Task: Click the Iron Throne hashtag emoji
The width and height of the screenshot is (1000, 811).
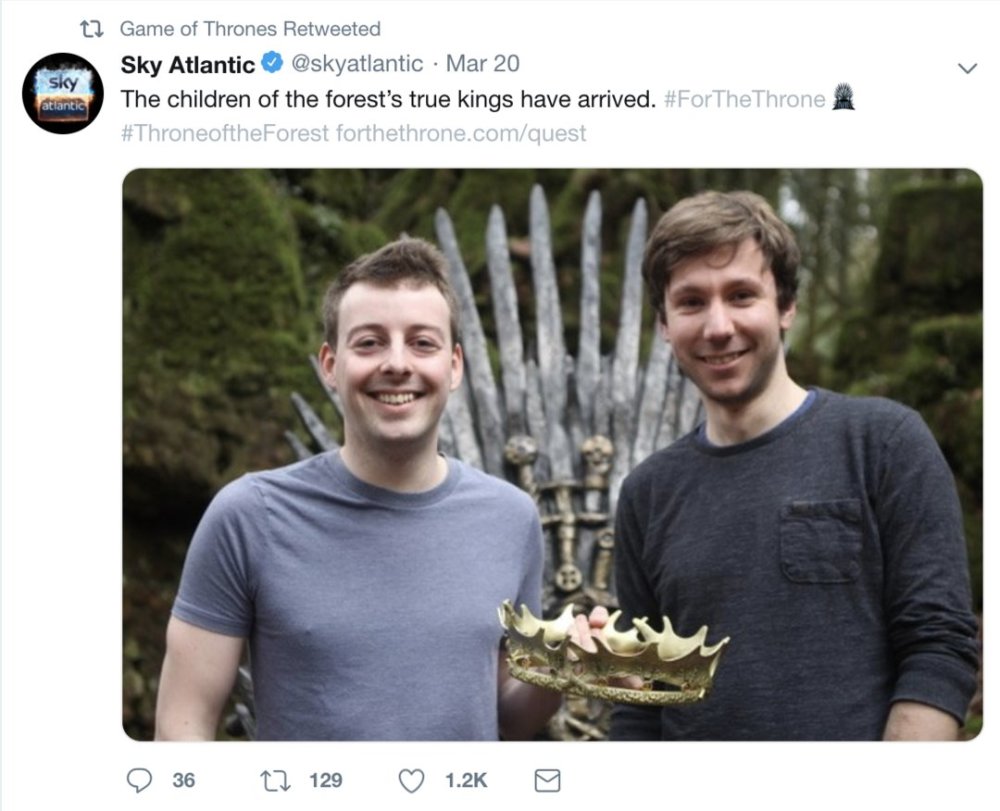Action: (844, 98)
